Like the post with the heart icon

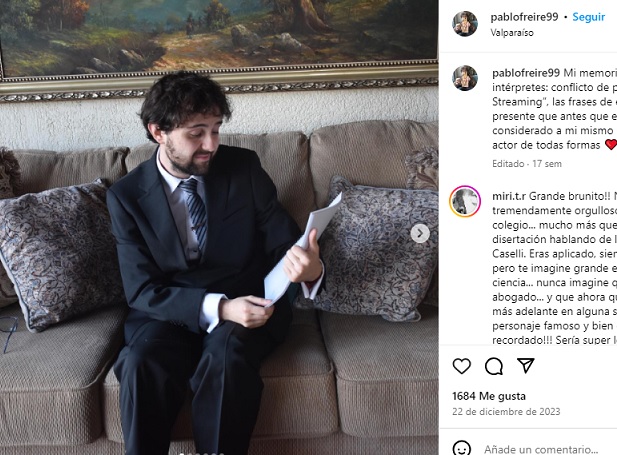(x=462, y=366)
